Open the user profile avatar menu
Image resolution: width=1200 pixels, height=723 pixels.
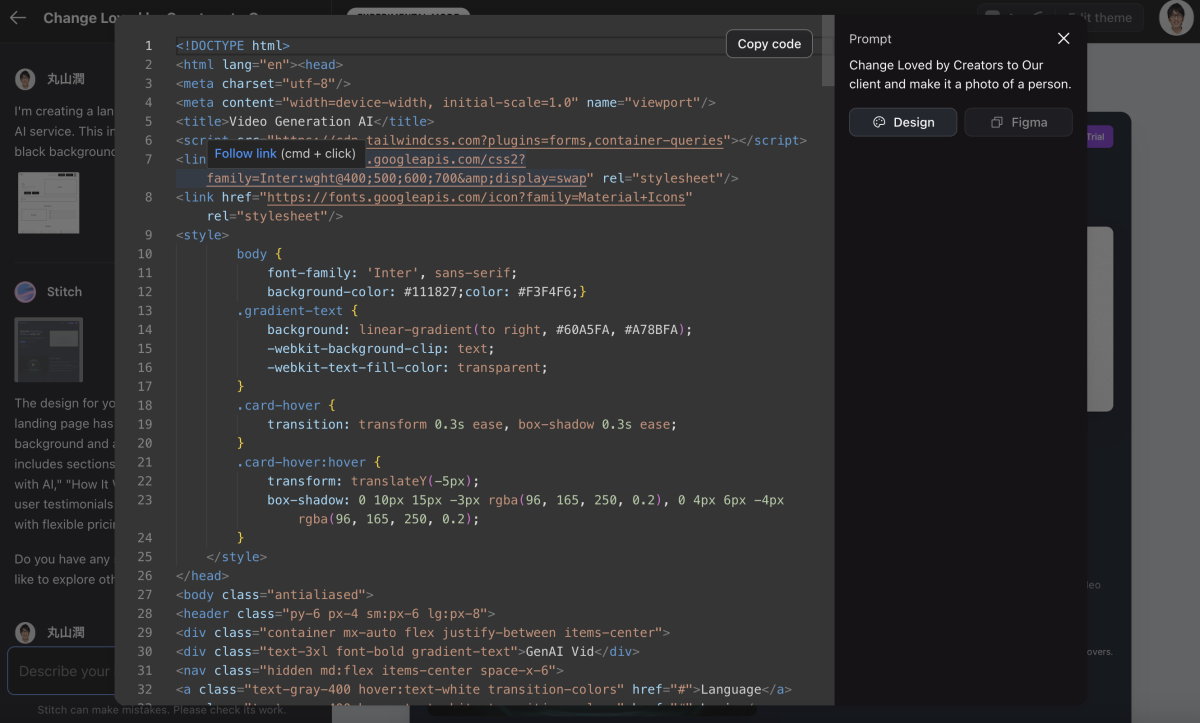[1176, 17]
